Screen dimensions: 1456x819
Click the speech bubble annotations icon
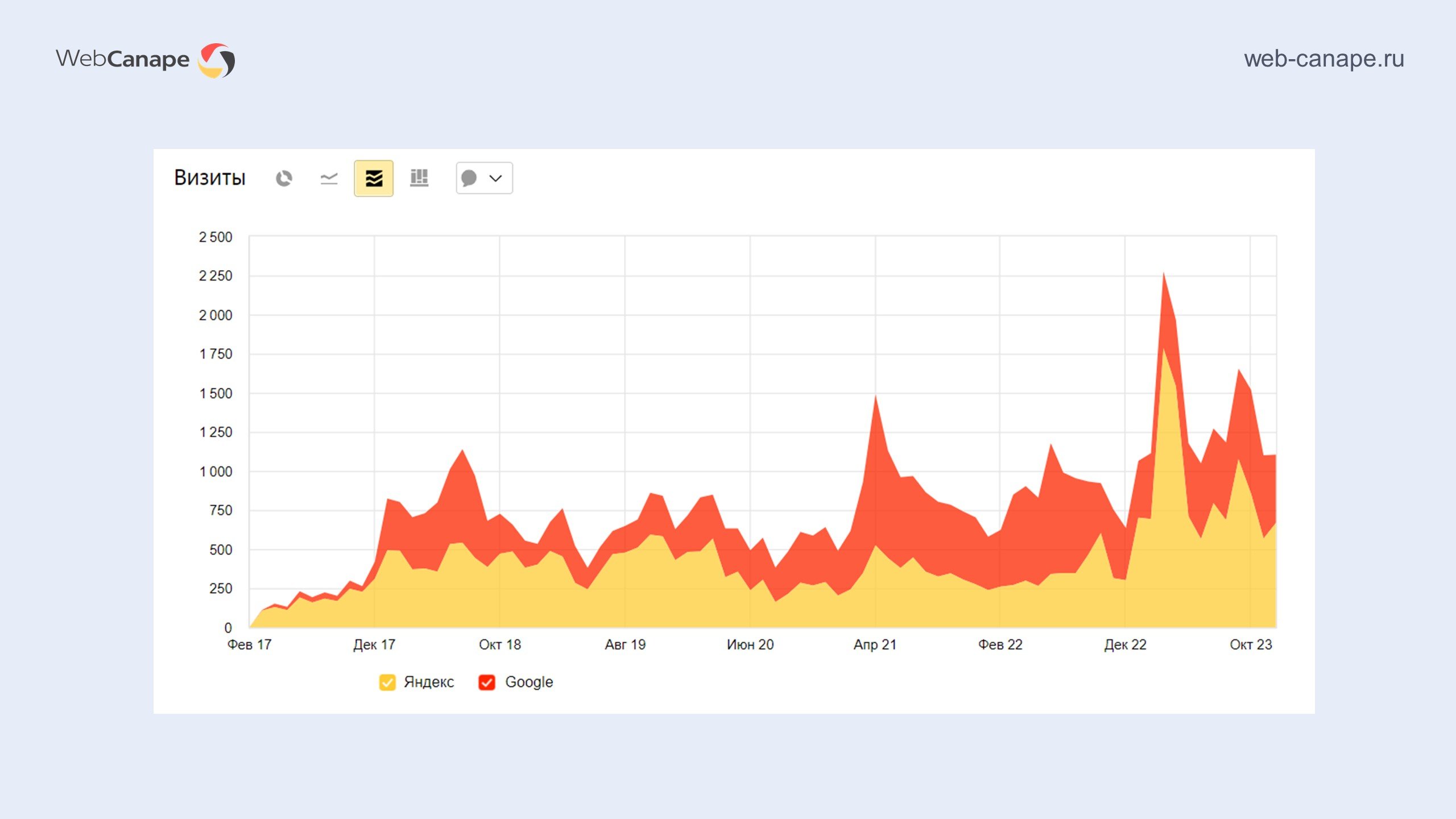[x=469, y=179]
